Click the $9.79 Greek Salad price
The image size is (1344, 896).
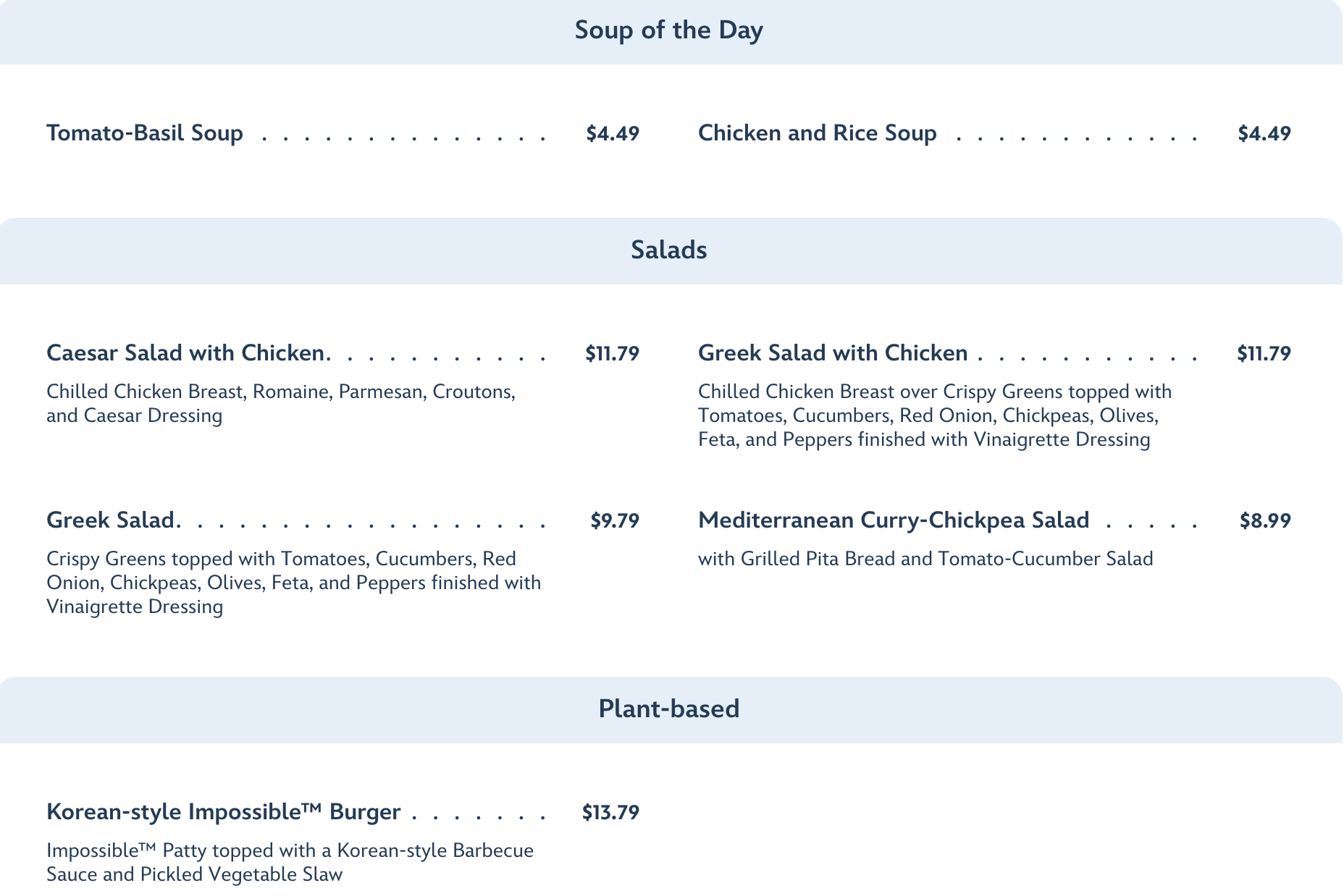point(615,520)
